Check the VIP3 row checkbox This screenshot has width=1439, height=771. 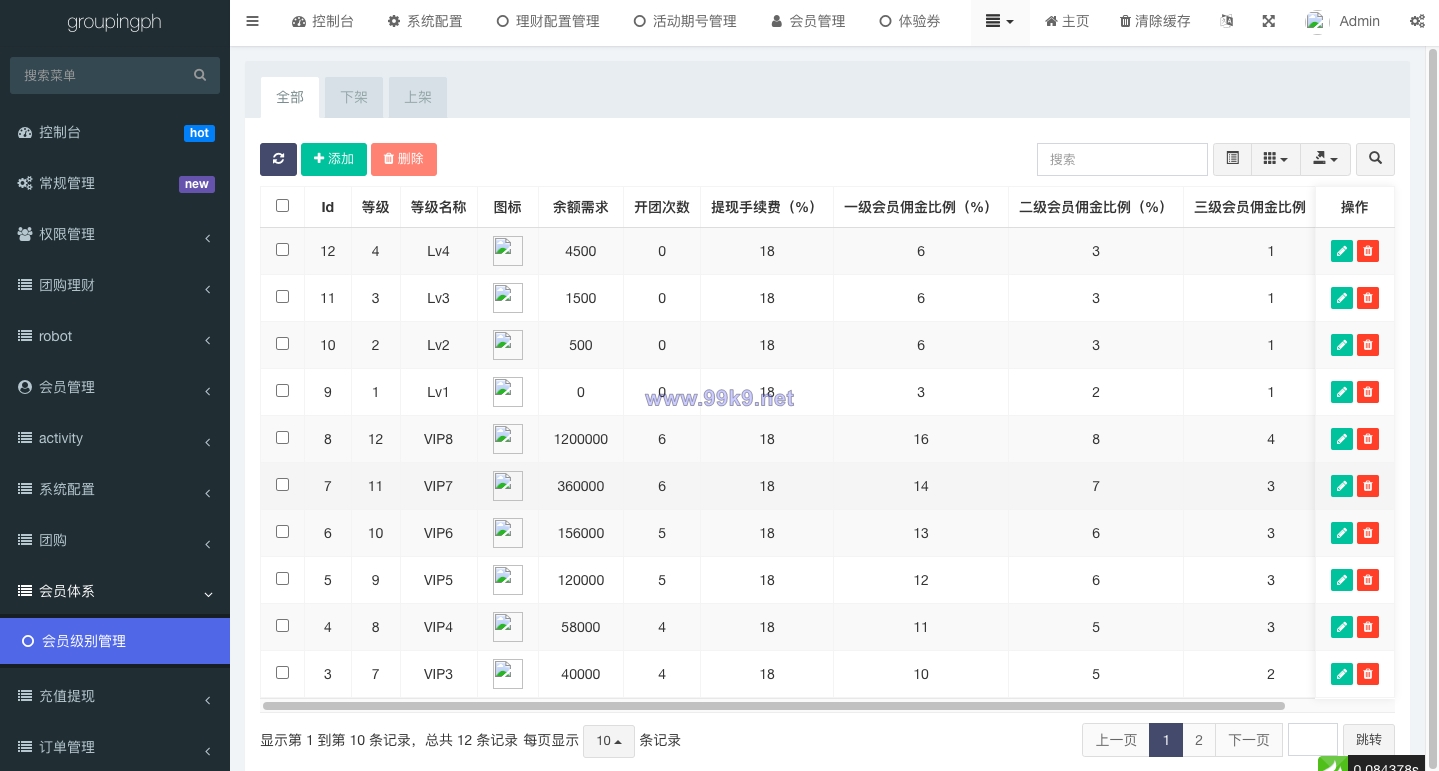pyautogui.click(x=282, y=672)
